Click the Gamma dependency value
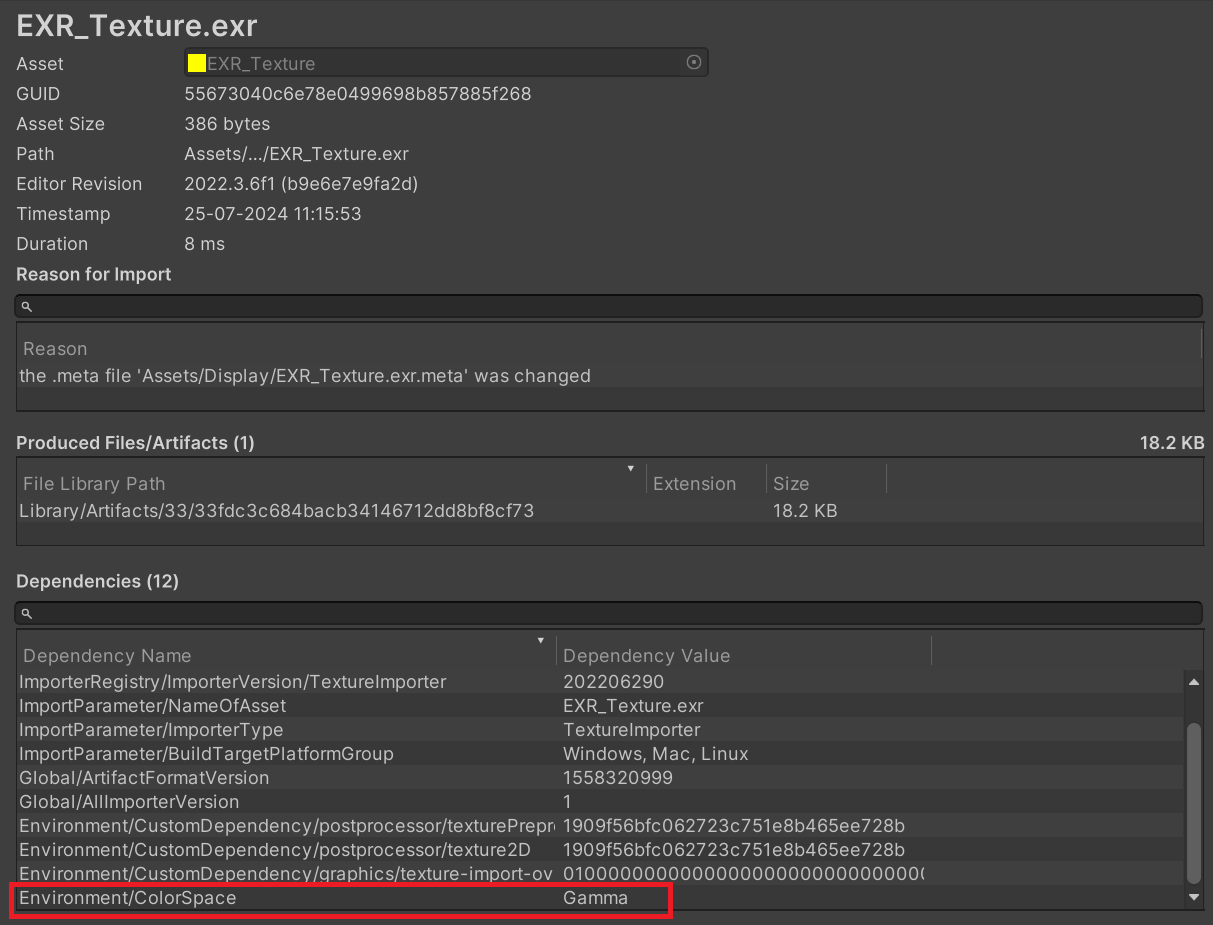This screenshot has width=1213, height=925. [x=595, y=898]
